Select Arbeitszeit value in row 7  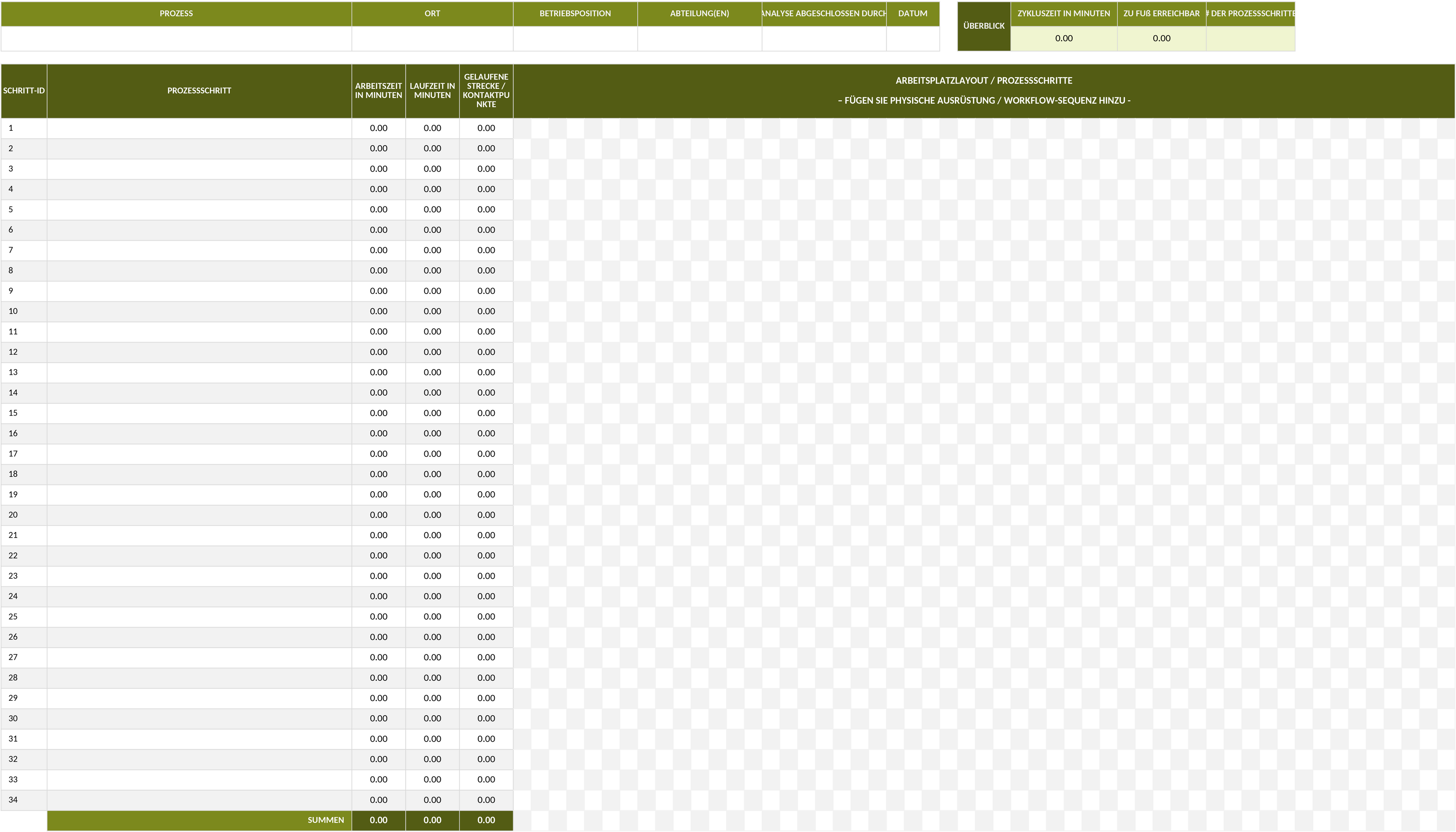point(379,250)
